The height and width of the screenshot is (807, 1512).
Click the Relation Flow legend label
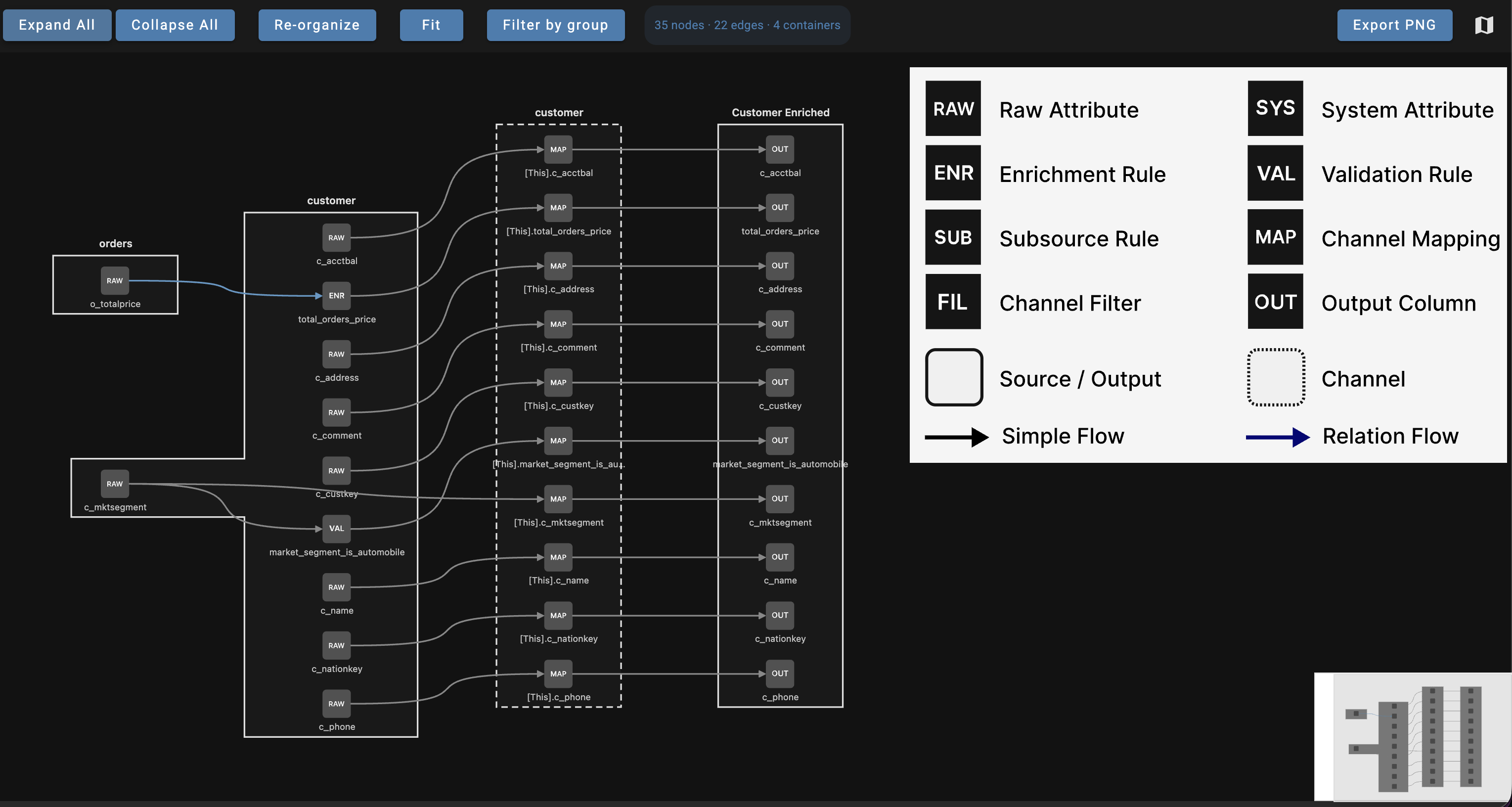pyautogui.click(x=1390, y=436)
